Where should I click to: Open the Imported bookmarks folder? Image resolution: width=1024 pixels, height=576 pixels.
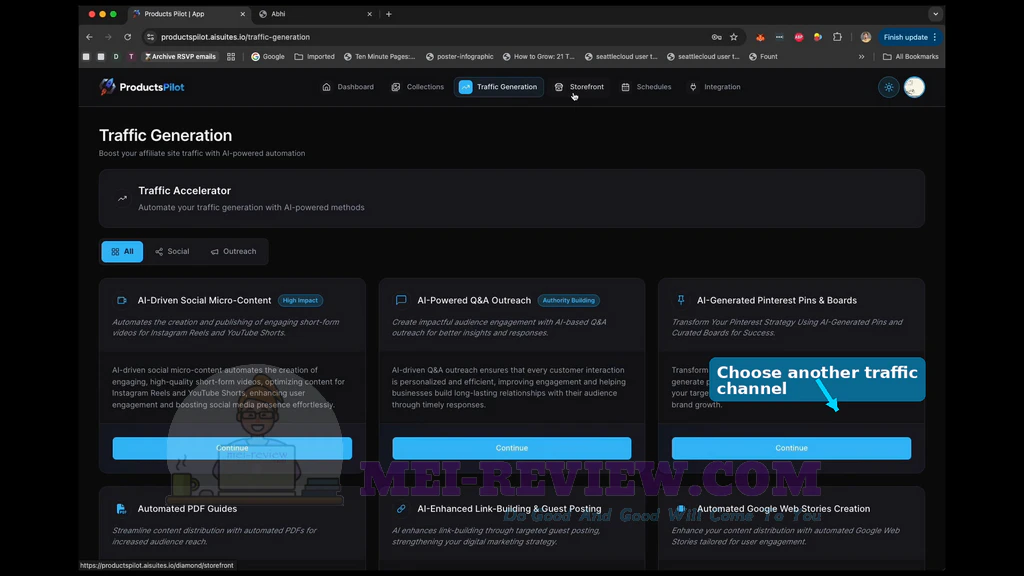point(314,57)
